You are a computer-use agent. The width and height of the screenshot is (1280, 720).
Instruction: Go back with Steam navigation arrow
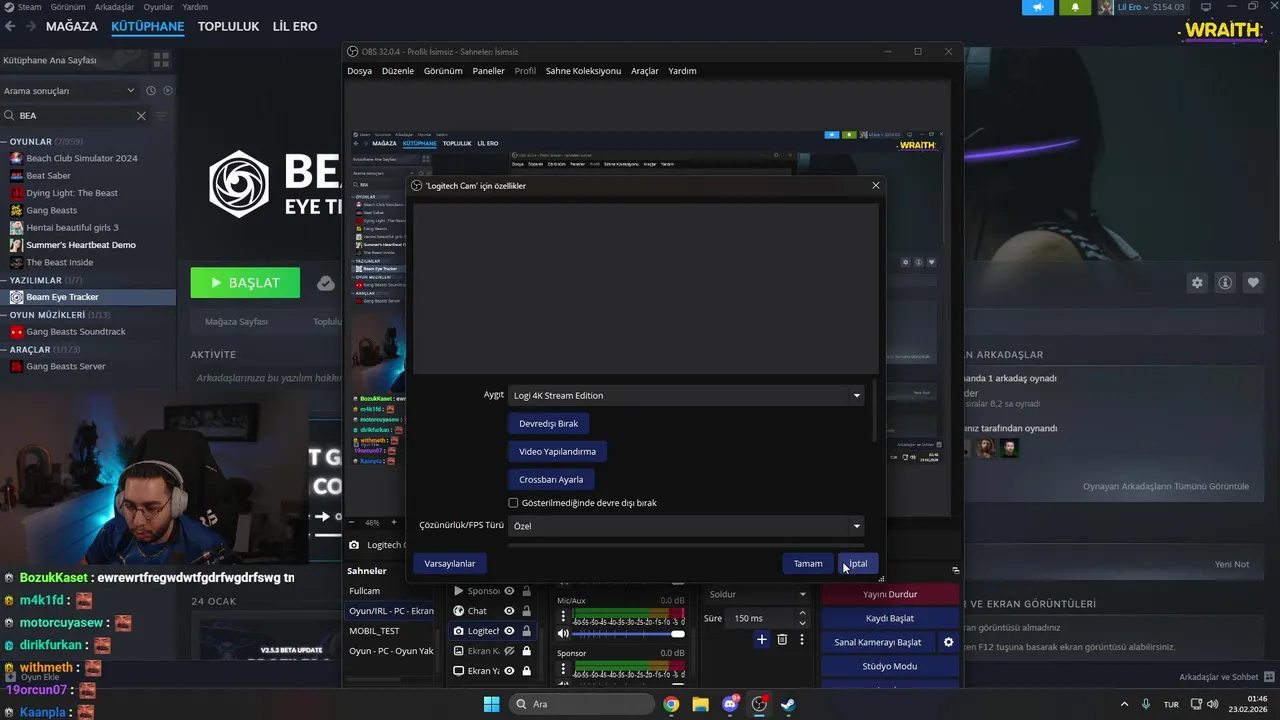10,26
